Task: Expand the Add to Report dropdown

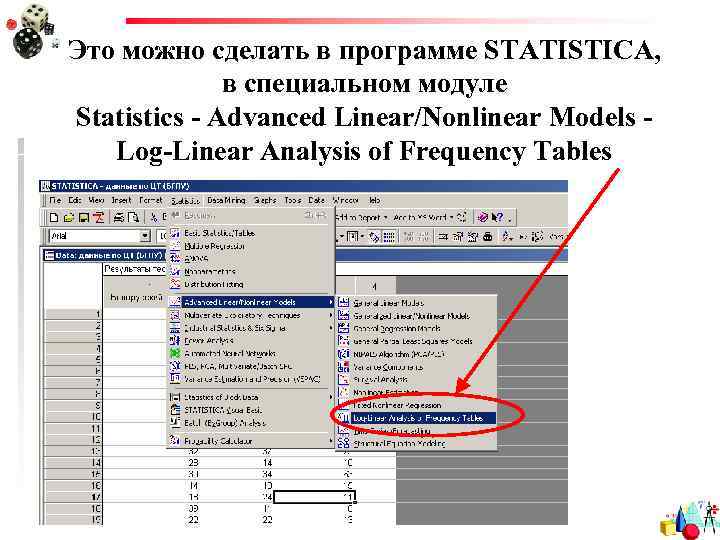Action: click(x=386, y=217)
